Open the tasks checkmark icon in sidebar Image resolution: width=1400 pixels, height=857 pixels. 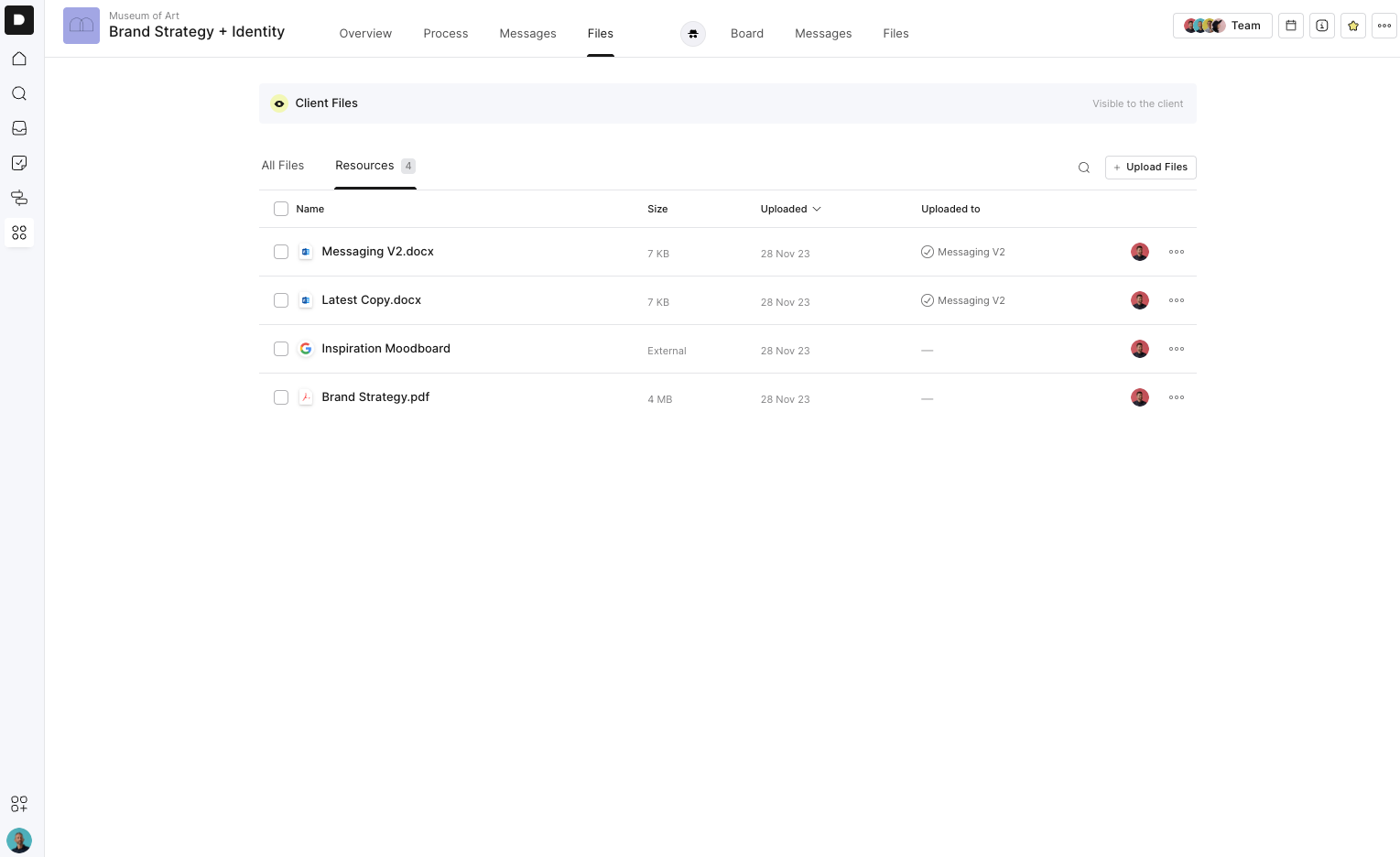[x=19, y=163]
